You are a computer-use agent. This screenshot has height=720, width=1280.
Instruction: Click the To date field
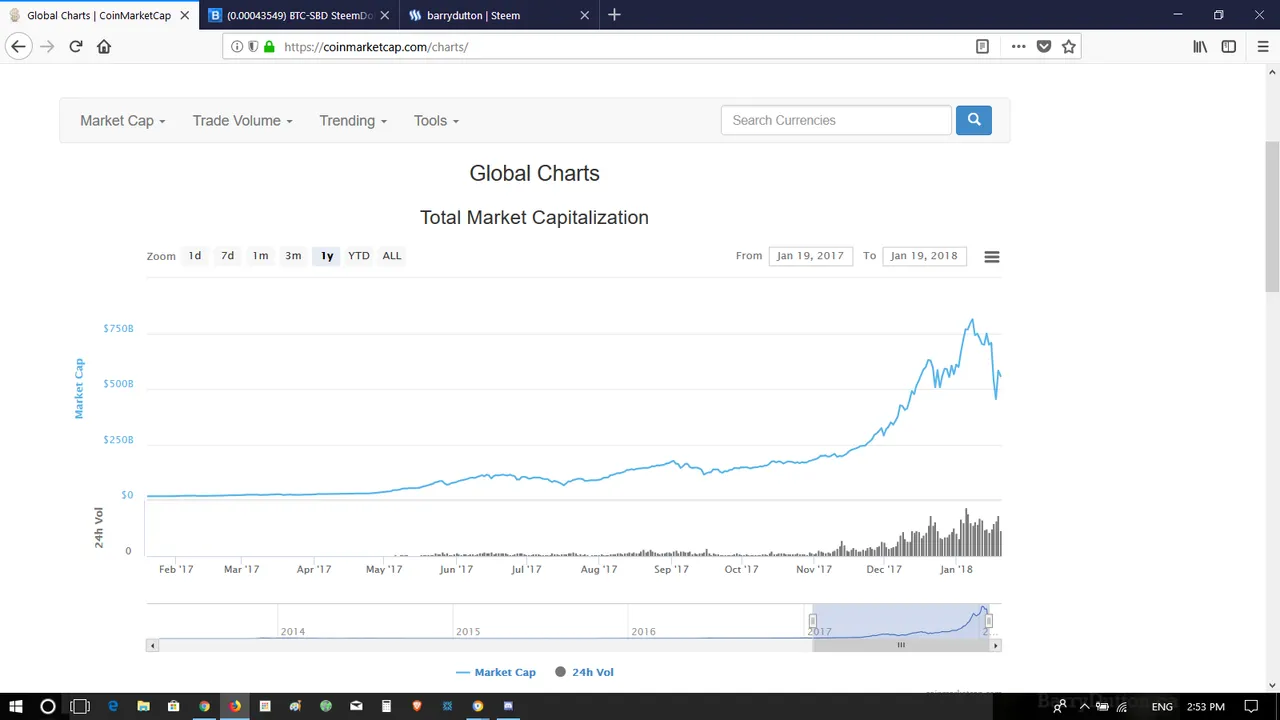pos(924,256)
